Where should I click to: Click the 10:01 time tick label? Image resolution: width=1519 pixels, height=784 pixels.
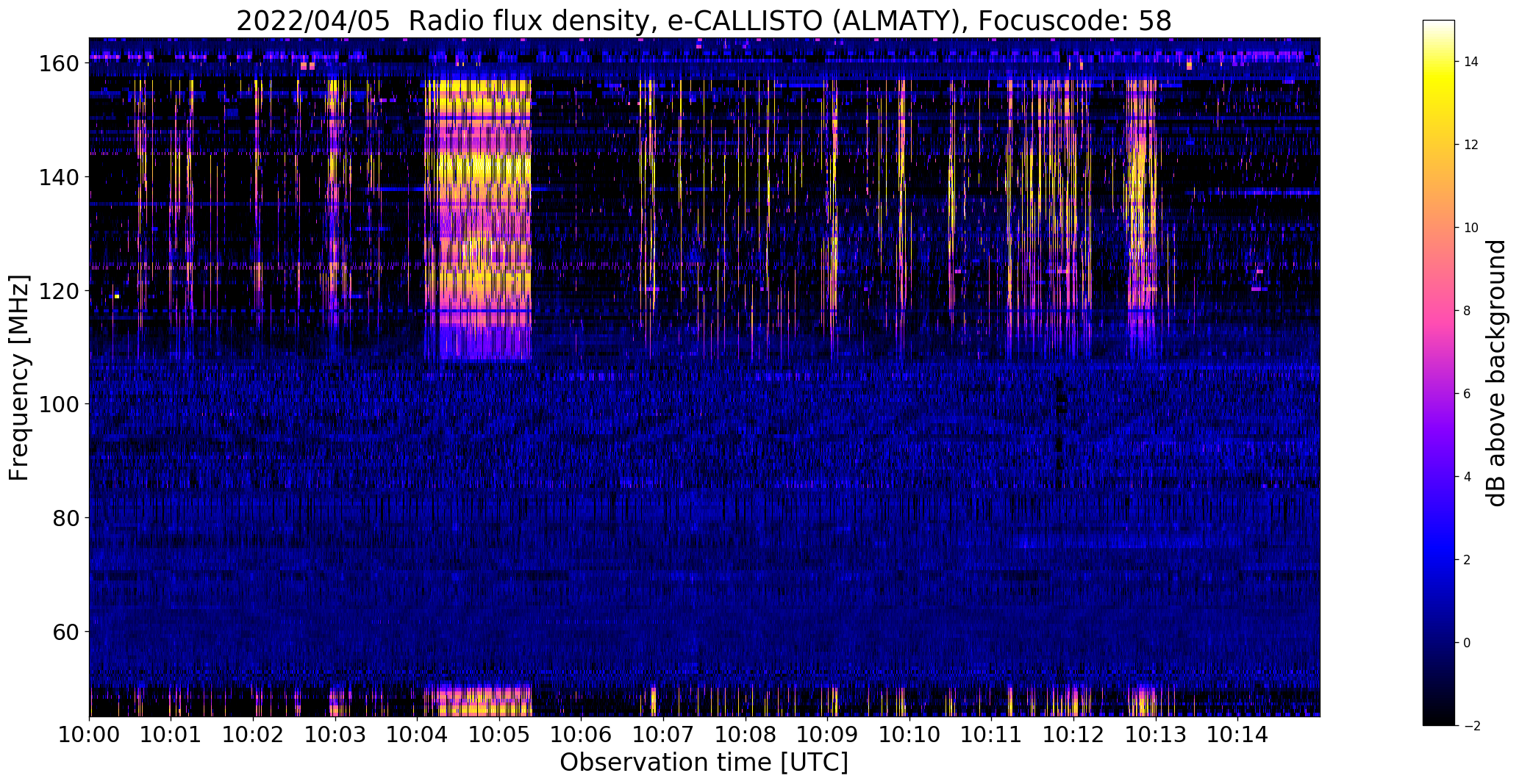coord(171,734)
